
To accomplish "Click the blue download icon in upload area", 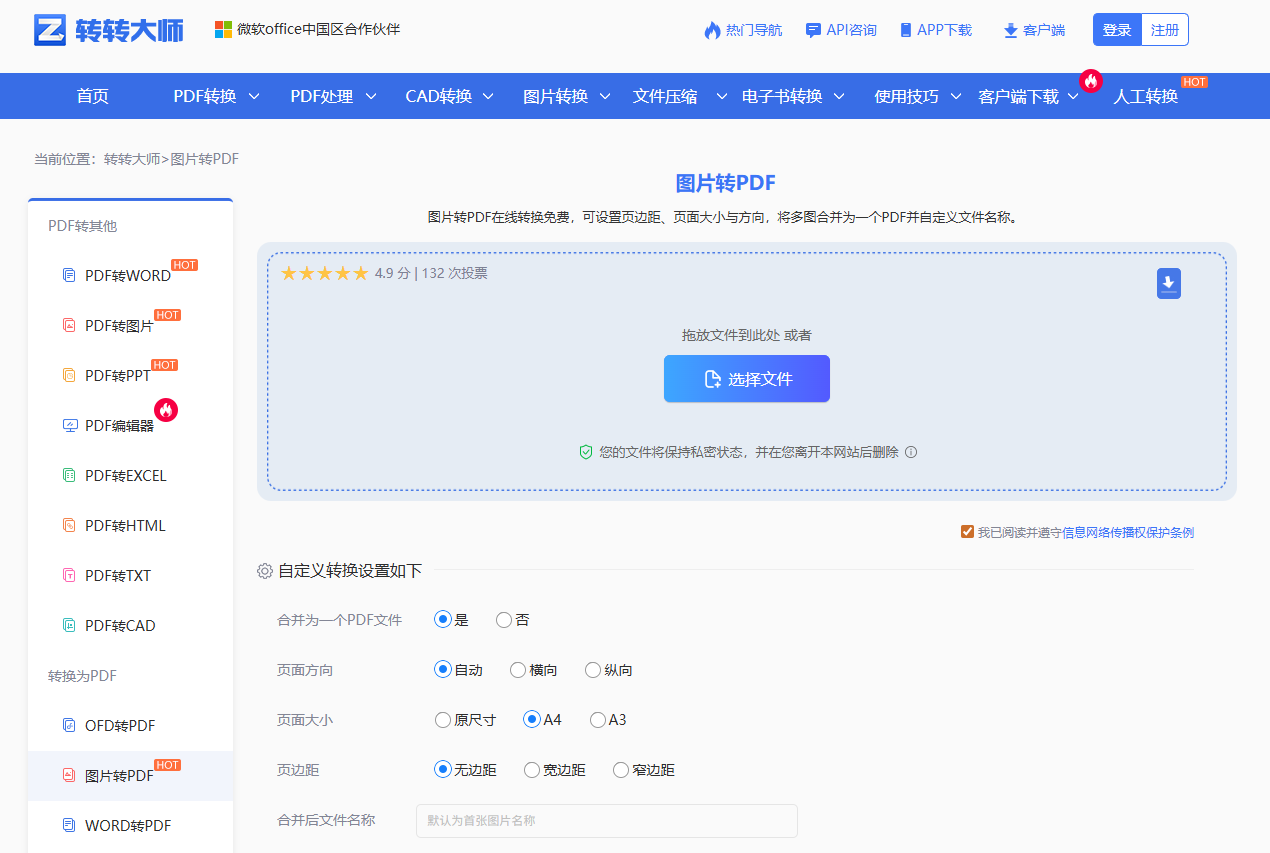I will pyautogui.click(x=1168, y=283).
